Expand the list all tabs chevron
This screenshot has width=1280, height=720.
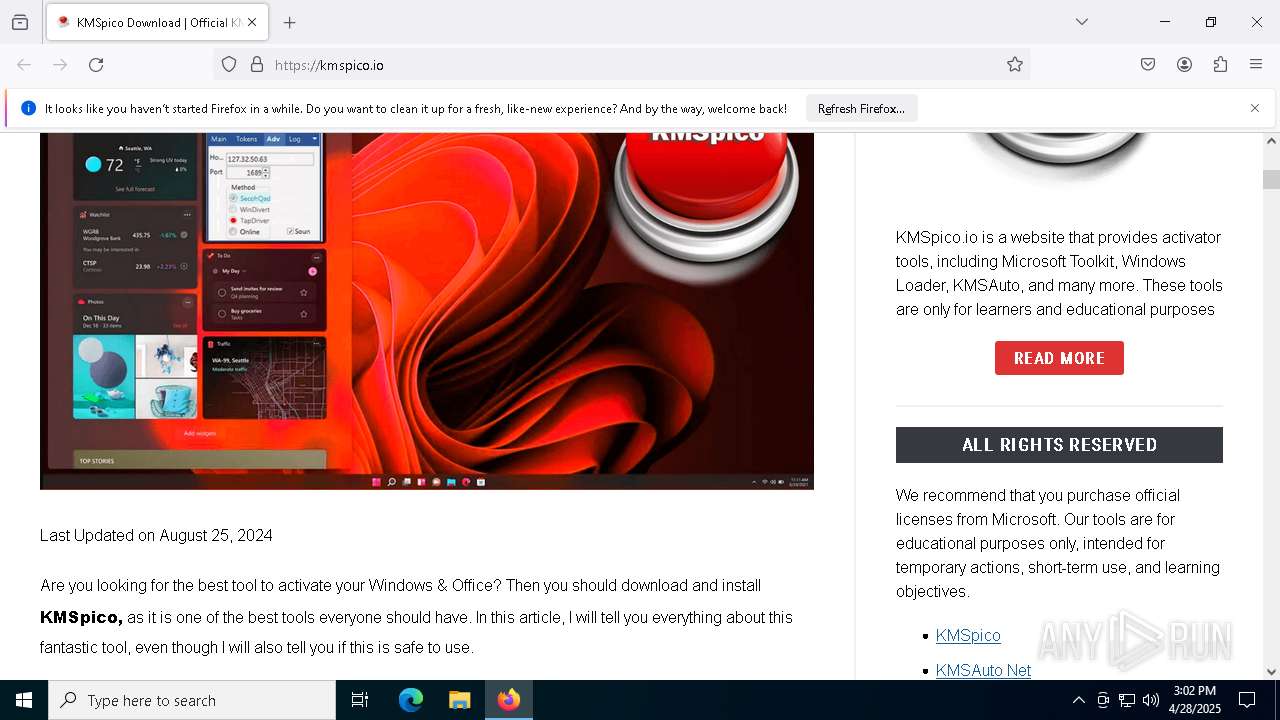pos(1082,22)
